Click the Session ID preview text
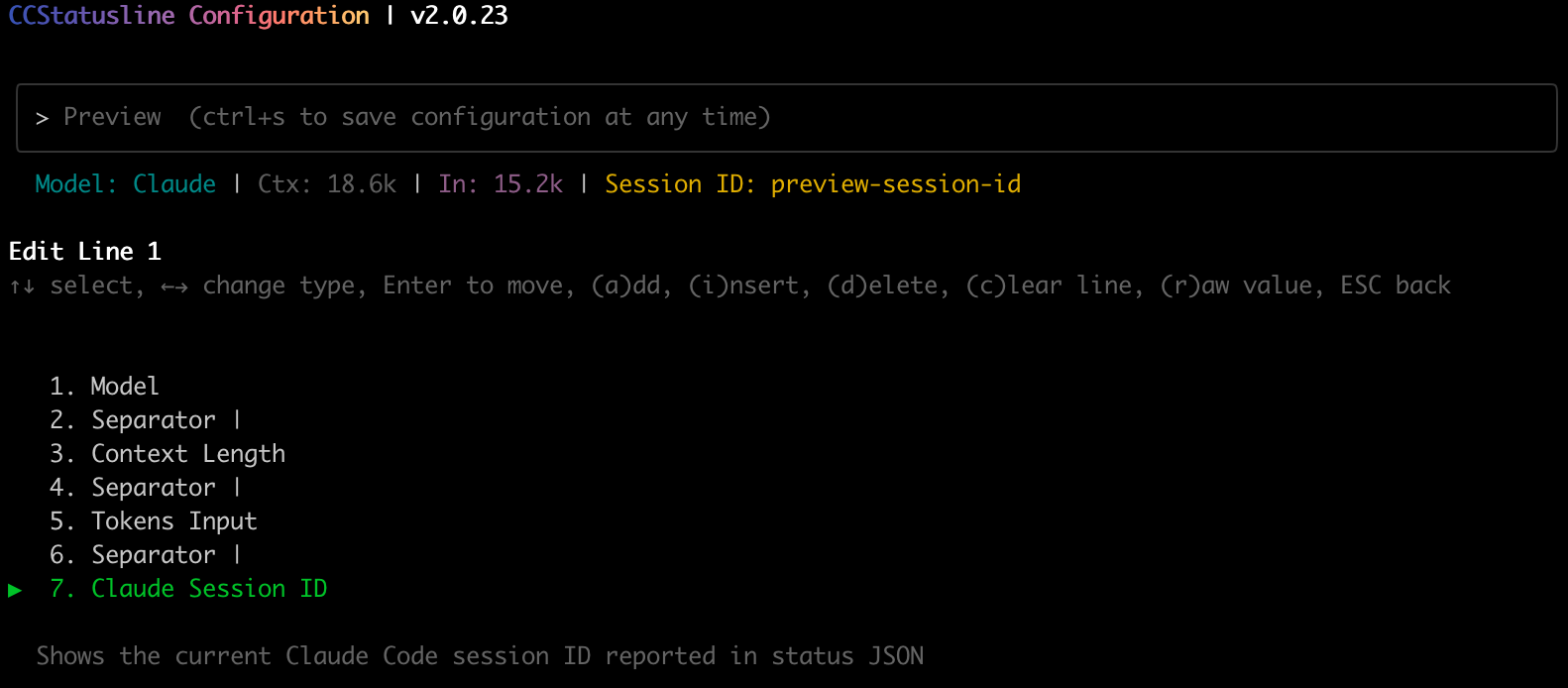1568x688 pixels. point(813,184)
